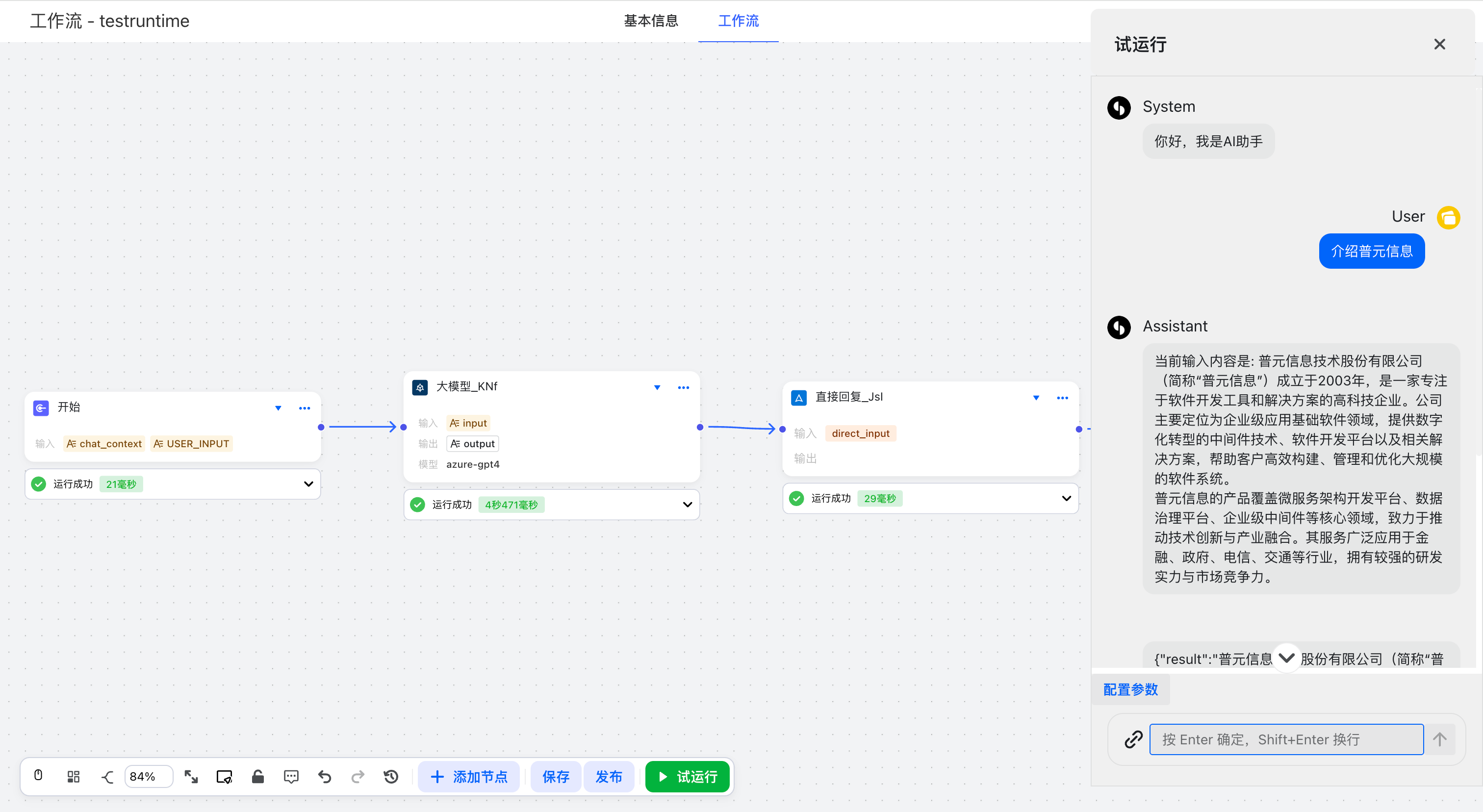Click the auto-layout grid icon in toolbar

pyautogui.click(x=73, y=776)
